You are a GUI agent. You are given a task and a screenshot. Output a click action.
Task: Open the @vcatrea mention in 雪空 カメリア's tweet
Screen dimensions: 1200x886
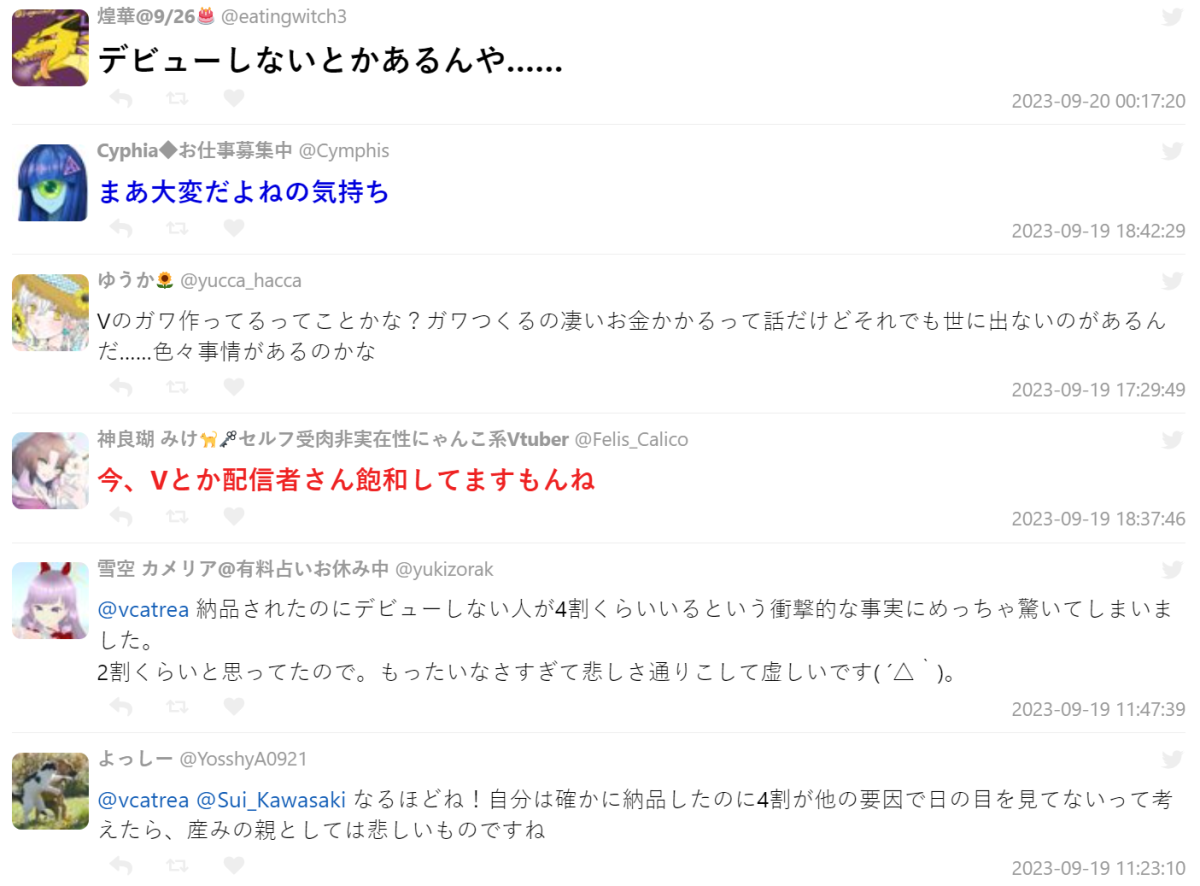tap(143, 609)
